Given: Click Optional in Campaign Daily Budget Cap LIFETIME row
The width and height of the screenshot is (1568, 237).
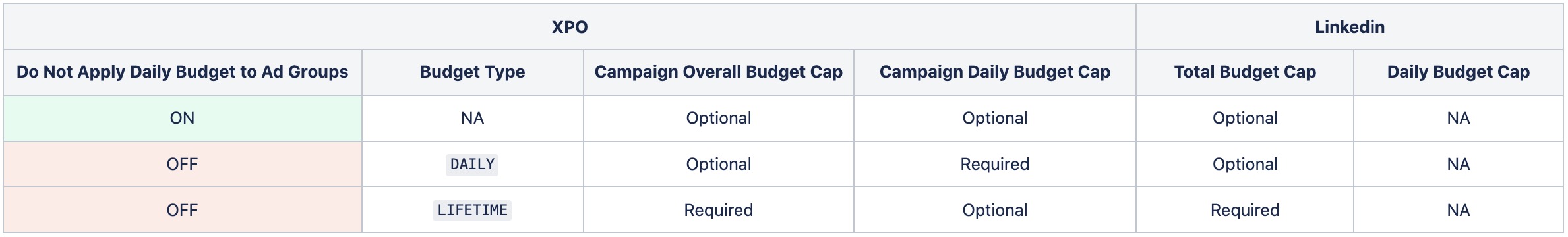Looking at the screenshot, I should (995, 210).
